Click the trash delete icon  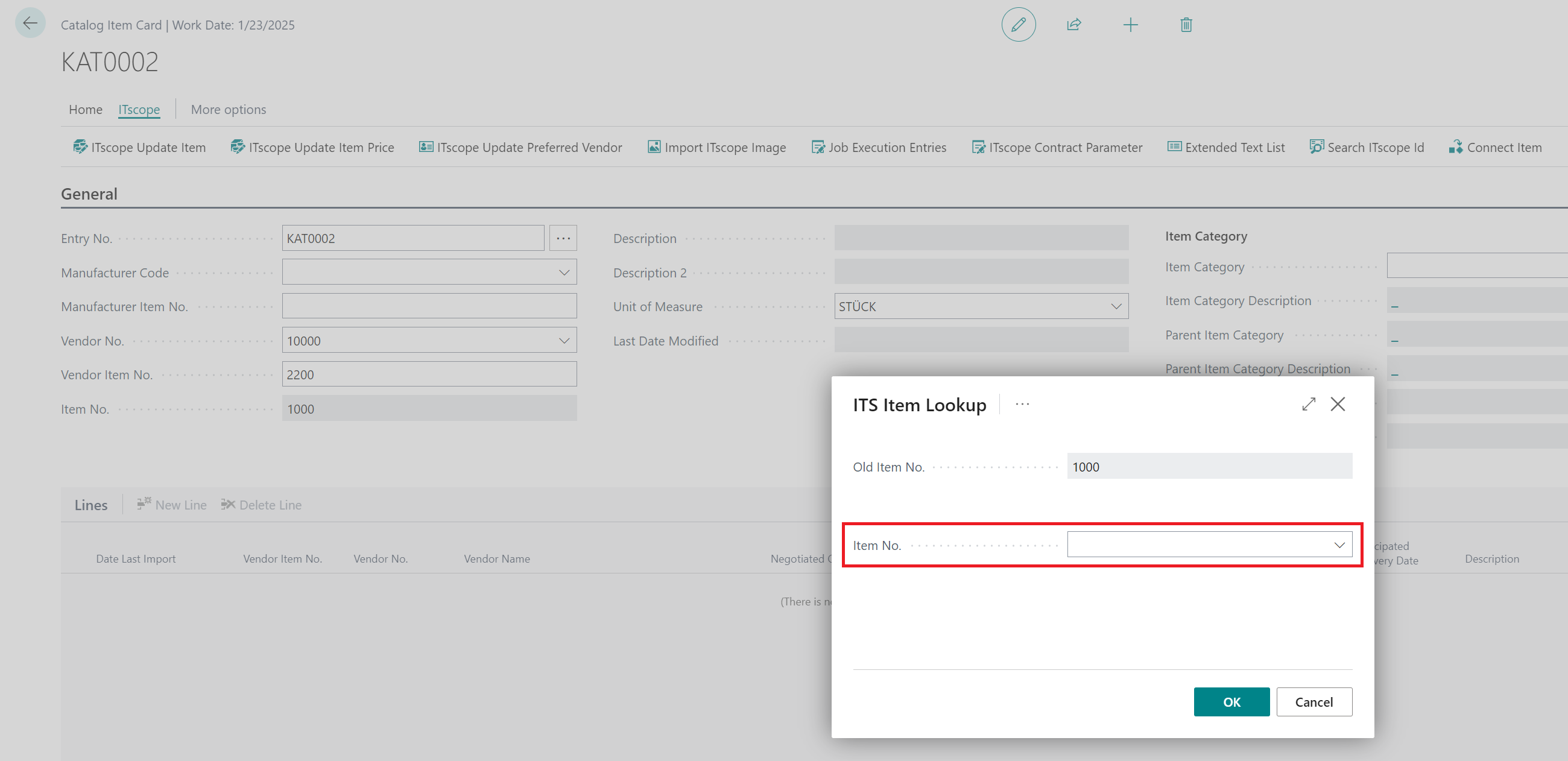[x=1186, y=25]
